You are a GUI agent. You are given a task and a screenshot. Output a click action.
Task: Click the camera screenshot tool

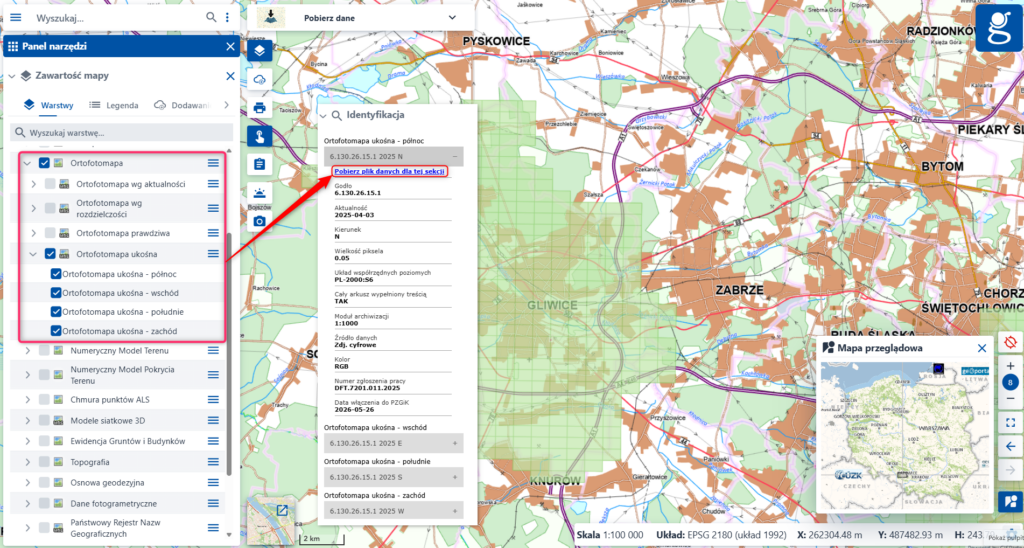(x=259, y=221)
